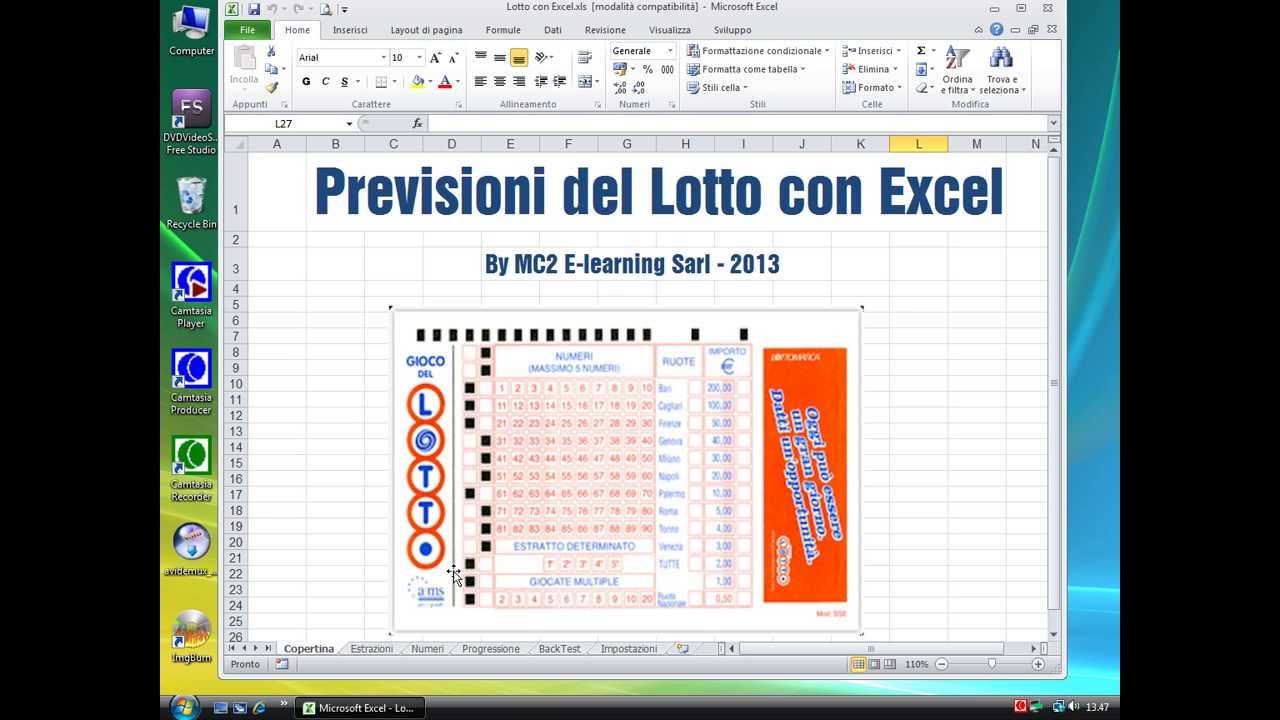Click the Windows Start orb

[185, 706]
